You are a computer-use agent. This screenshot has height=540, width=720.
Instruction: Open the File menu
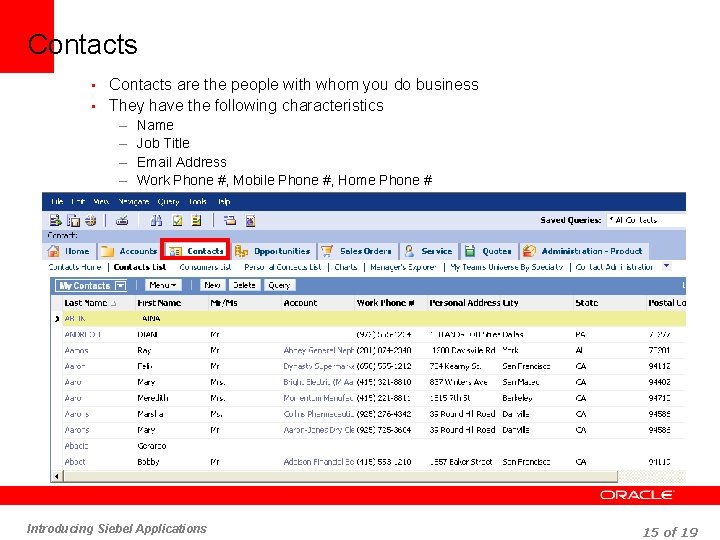(57, 202)
